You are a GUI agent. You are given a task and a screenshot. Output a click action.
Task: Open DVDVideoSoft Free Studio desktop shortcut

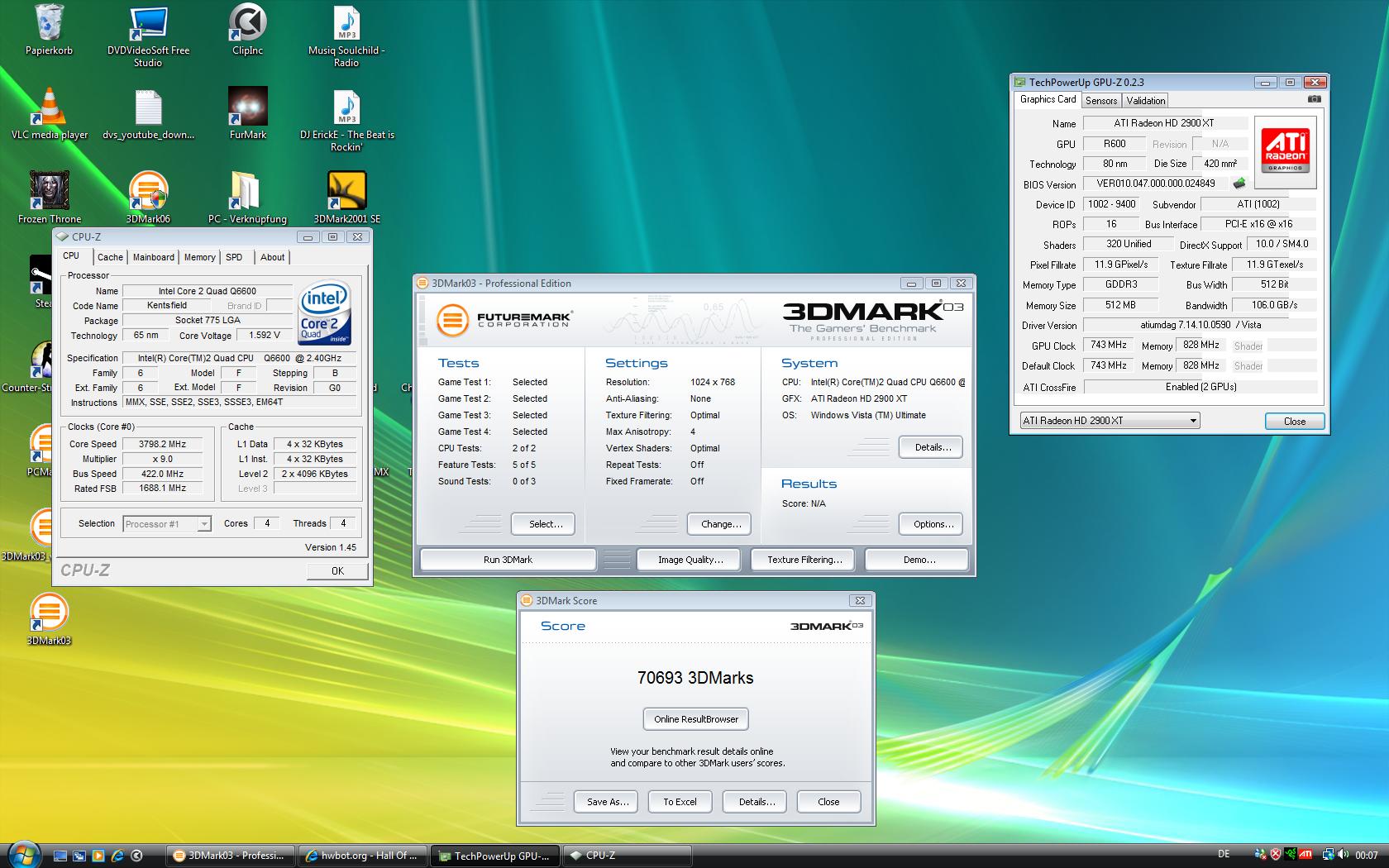tap(149, 36)
